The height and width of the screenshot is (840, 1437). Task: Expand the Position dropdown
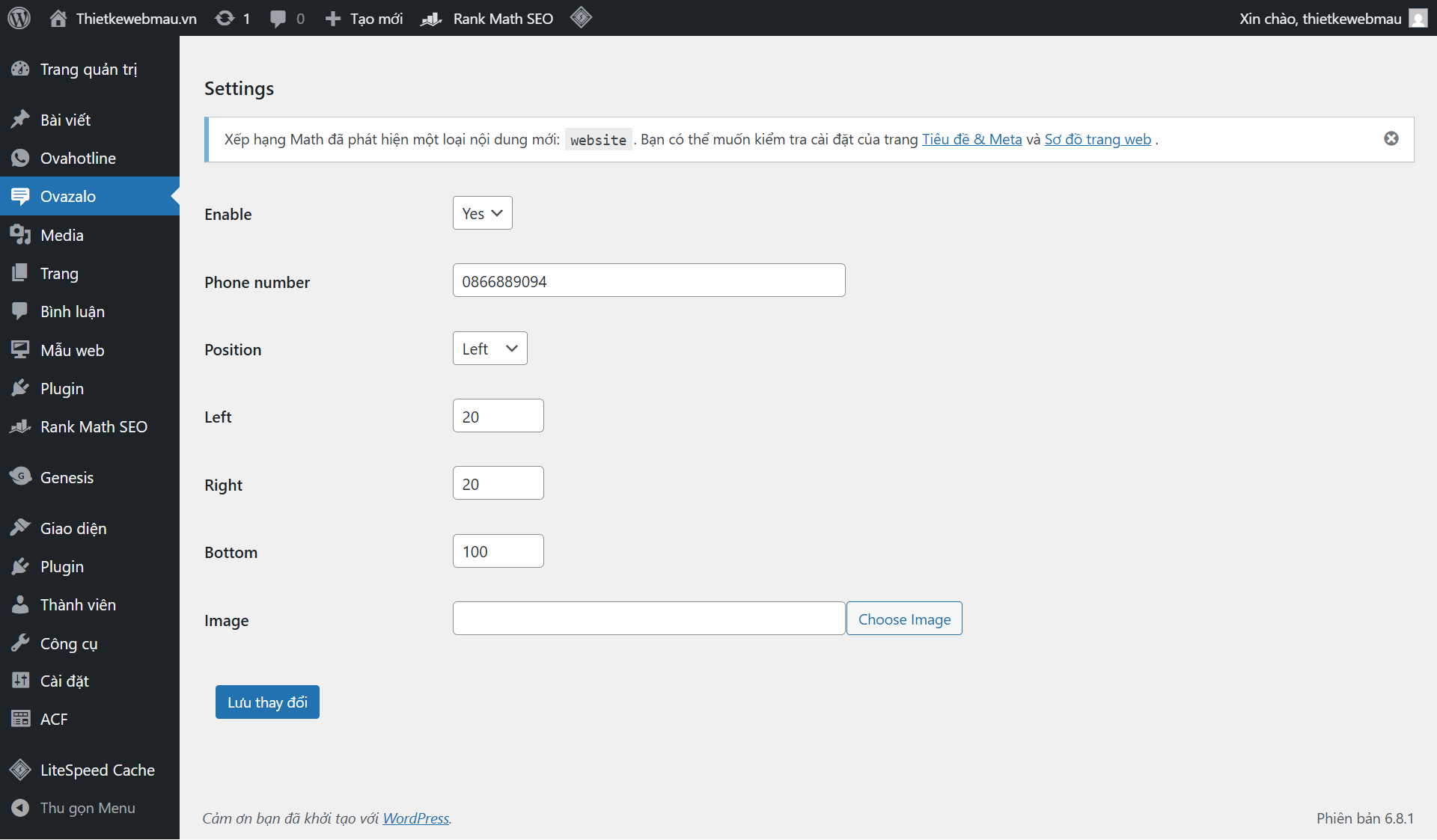click(x=489, y=349)
